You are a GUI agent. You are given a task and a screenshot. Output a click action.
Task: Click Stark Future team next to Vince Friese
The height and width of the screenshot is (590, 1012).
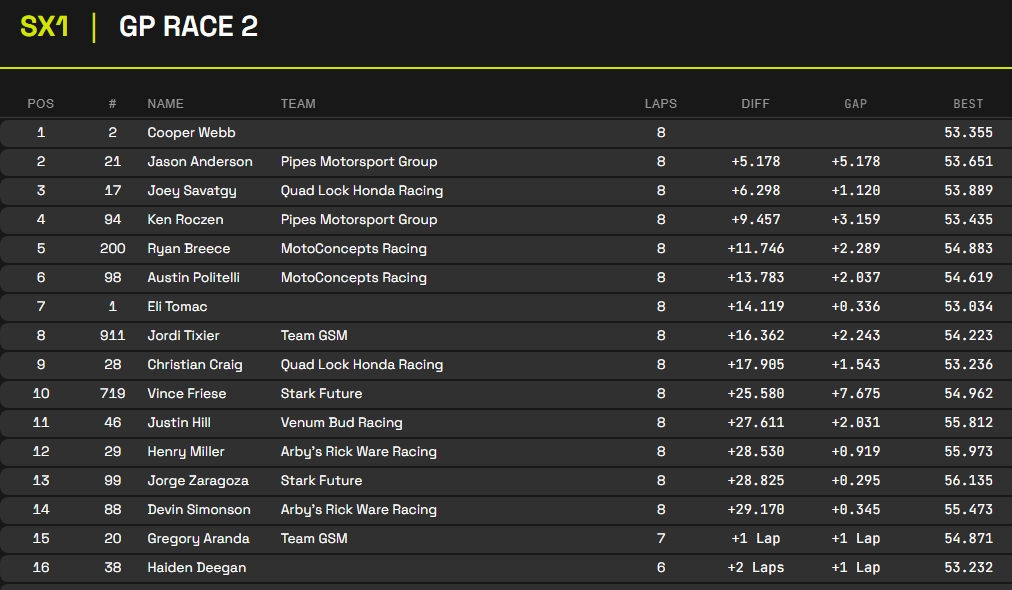321,393
